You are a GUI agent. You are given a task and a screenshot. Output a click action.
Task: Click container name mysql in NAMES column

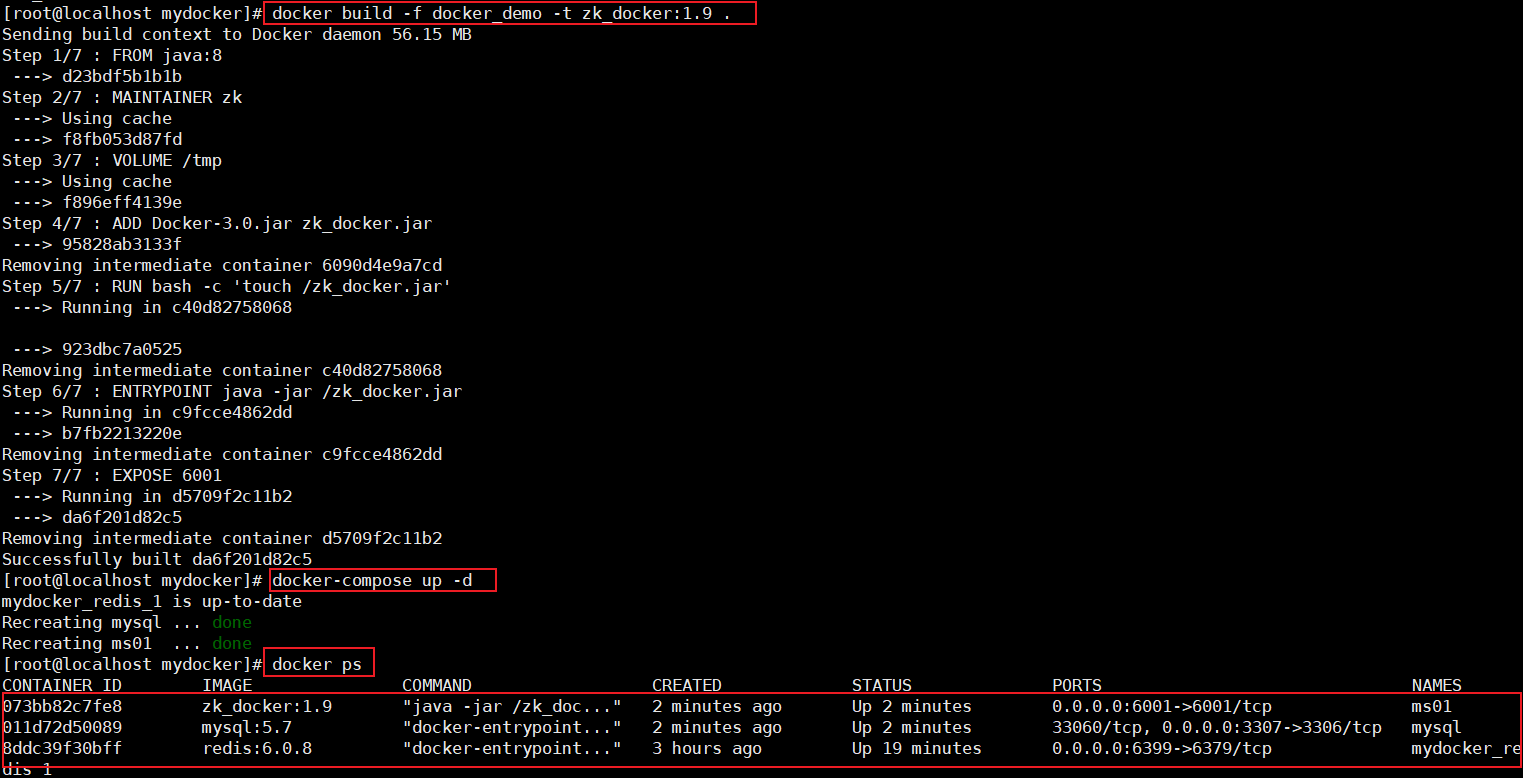click(x=1437, y=728)
